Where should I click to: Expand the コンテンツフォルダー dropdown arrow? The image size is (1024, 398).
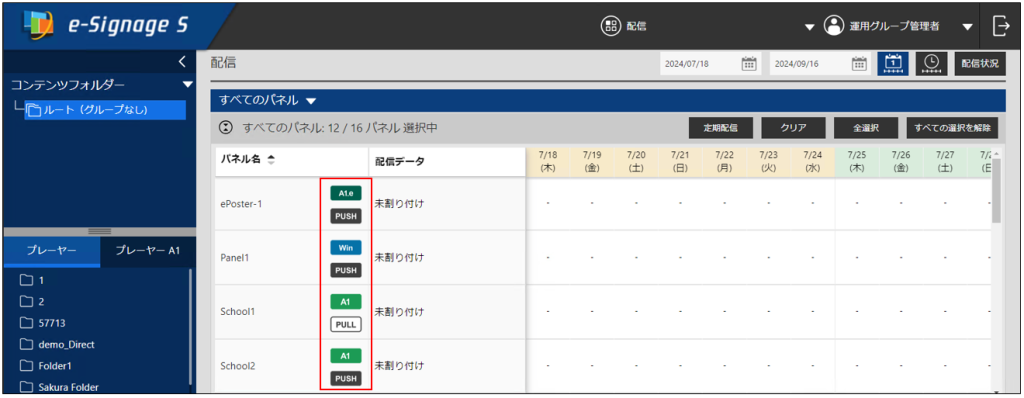[x=188, y=84]
